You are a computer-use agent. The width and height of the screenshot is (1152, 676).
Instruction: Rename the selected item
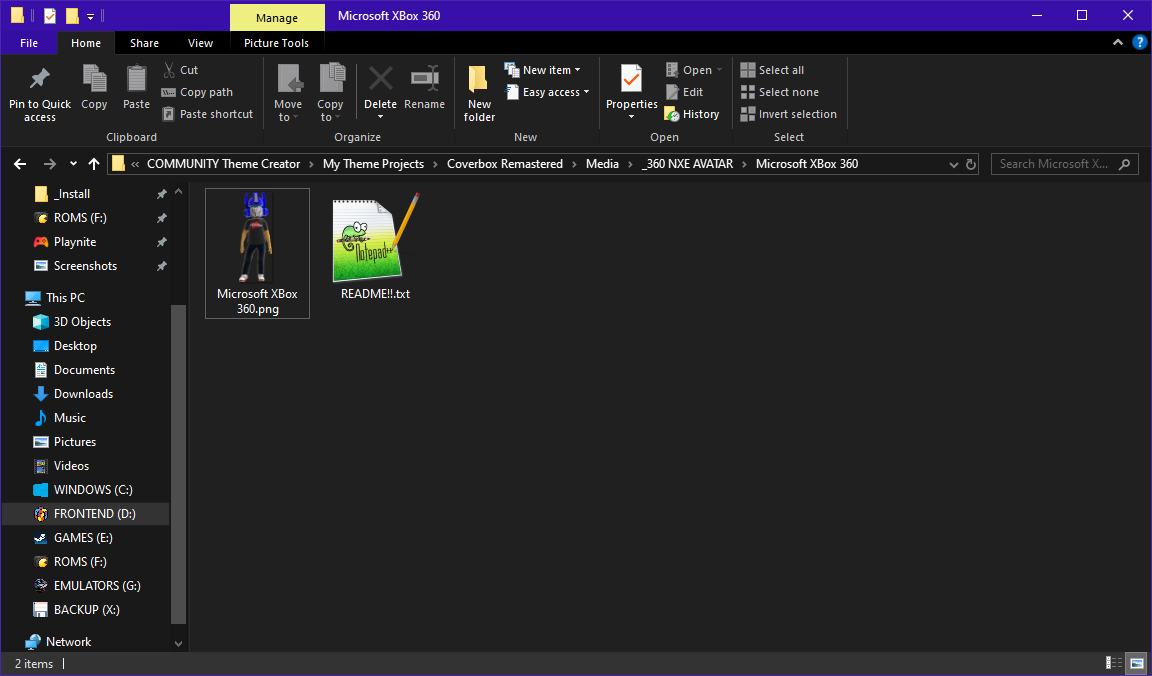424,88
